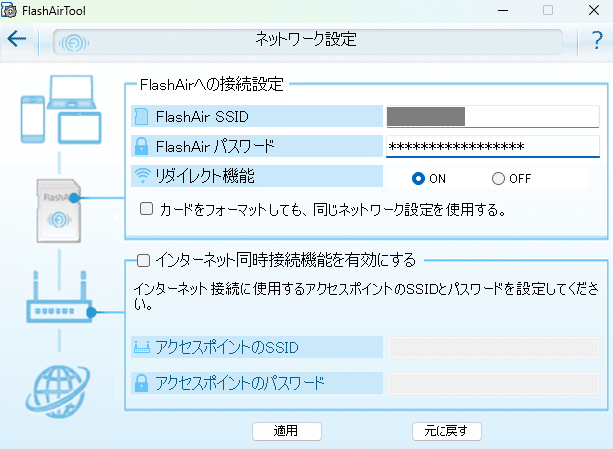Screen dimensions: 613x449
Task: Click the lock icon beside FlashAir パスワード
Action: pyautogui.click(x=141, y=146)
